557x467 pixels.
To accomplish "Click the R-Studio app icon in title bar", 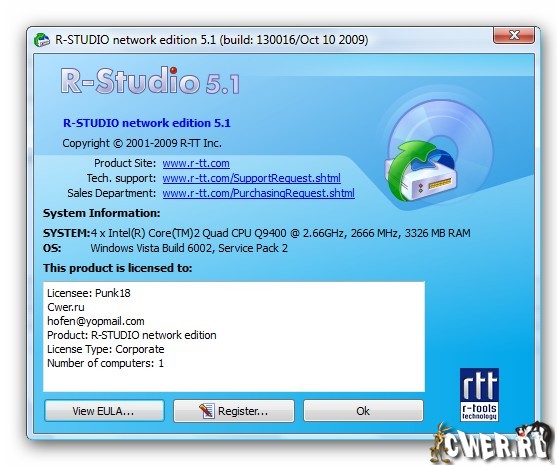I will 42,39.
